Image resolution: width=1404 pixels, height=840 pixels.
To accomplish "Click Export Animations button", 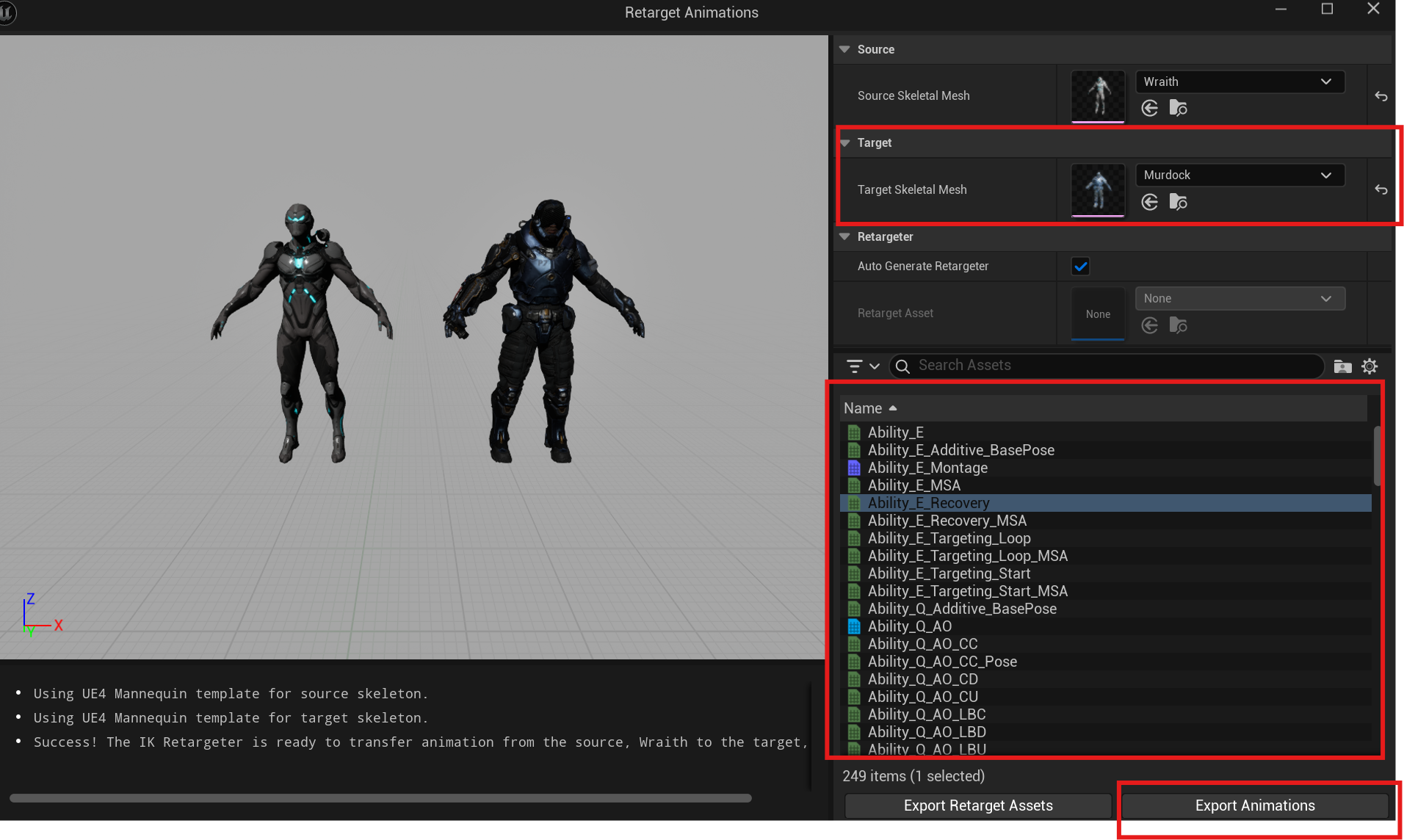I will [1255, 805].
